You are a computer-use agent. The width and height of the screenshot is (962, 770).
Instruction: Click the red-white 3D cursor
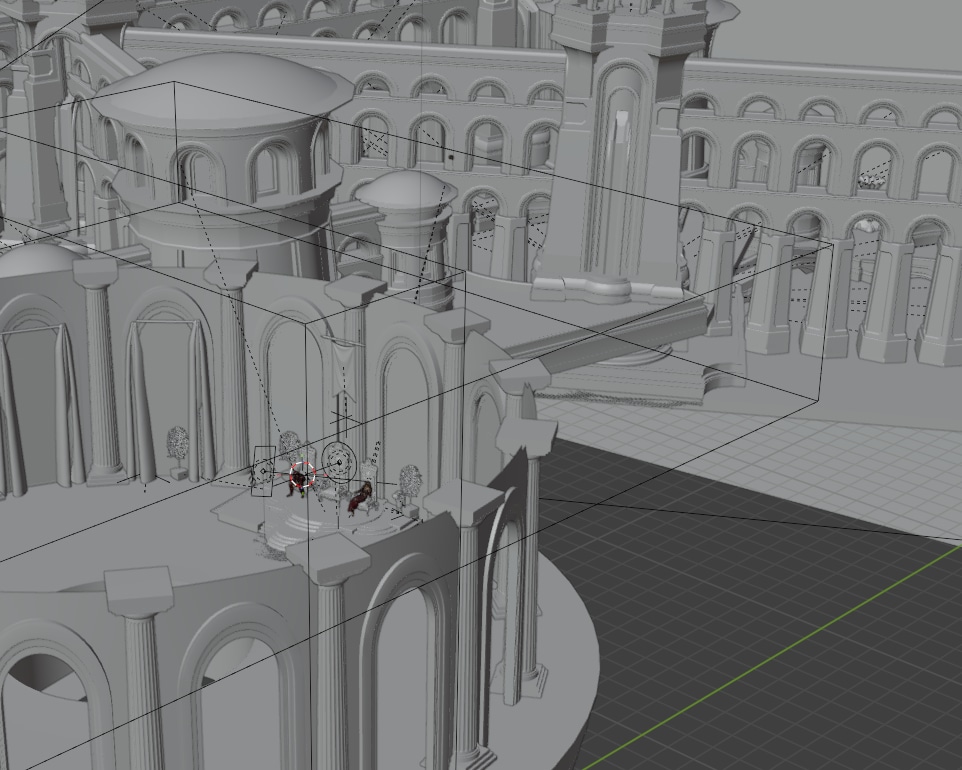coord(301,475)
